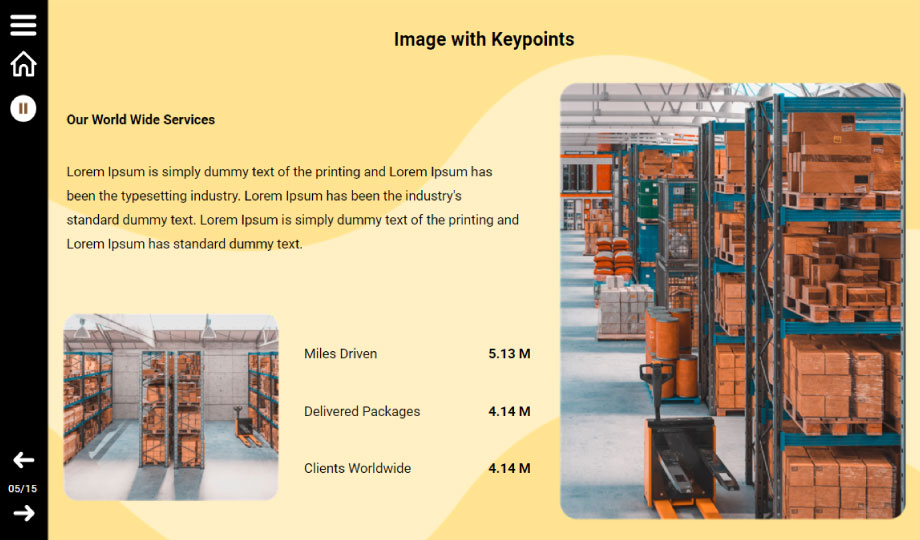Pause the course playback
Image resolution: width=920 pixels, height=540 pixels.
tap(23, 108)
